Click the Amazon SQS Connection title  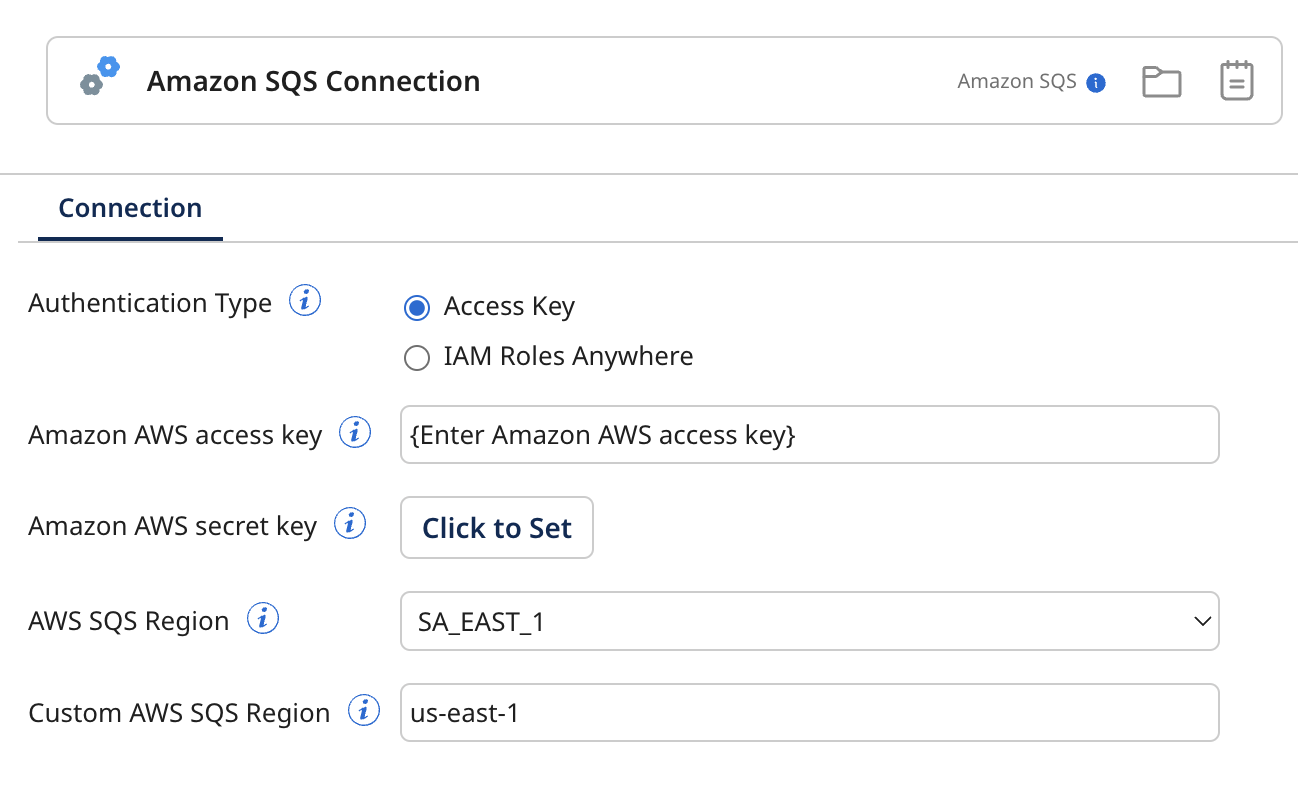[314, 81]
